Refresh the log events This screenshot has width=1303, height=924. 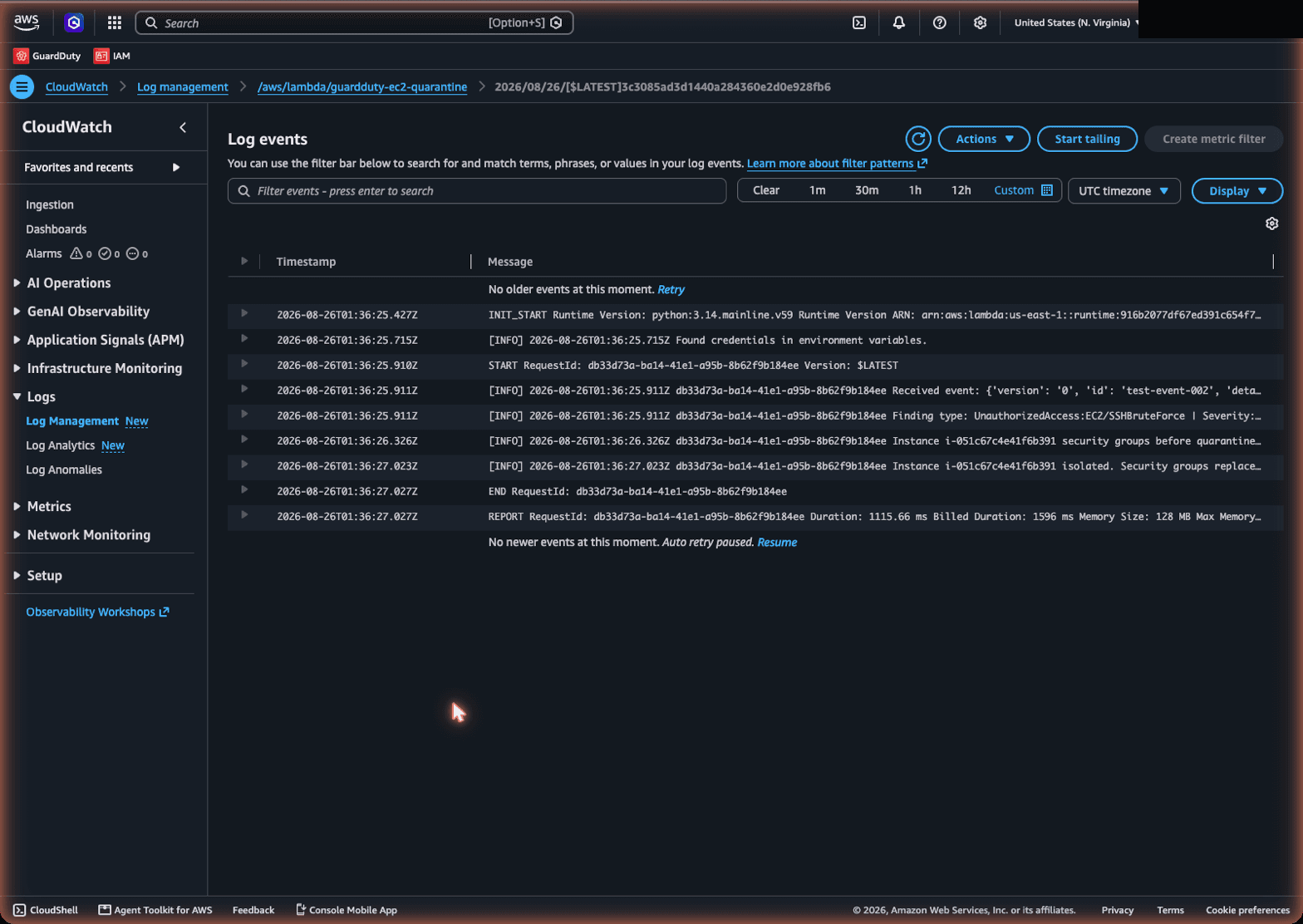tap(918, 139)
